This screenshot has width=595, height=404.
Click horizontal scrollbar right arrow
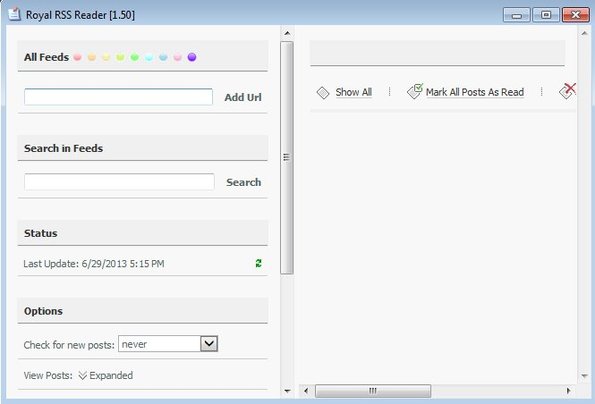(x=568, y=390)
